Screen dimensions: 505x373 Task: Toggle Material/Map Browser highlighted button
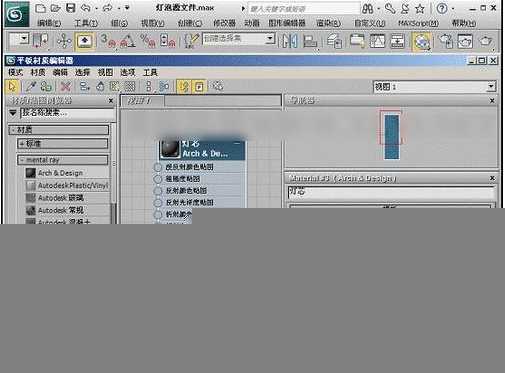184,86
